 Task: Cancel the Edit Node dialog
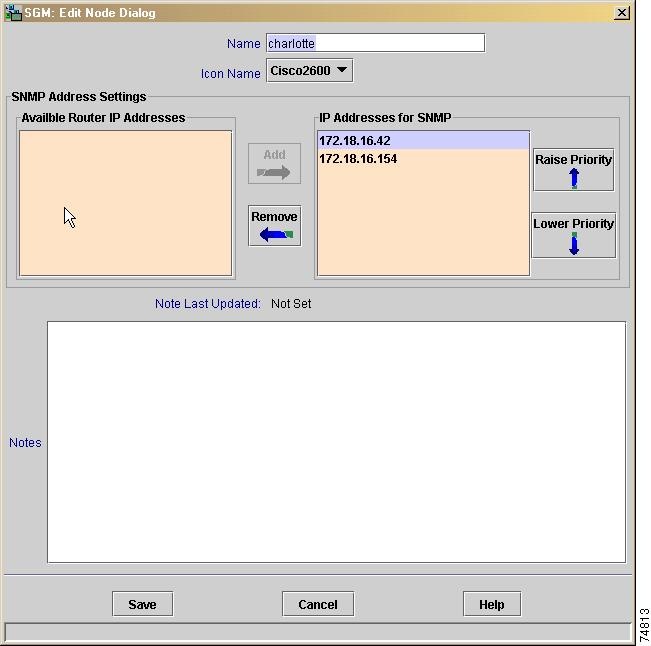coord(318,604)
